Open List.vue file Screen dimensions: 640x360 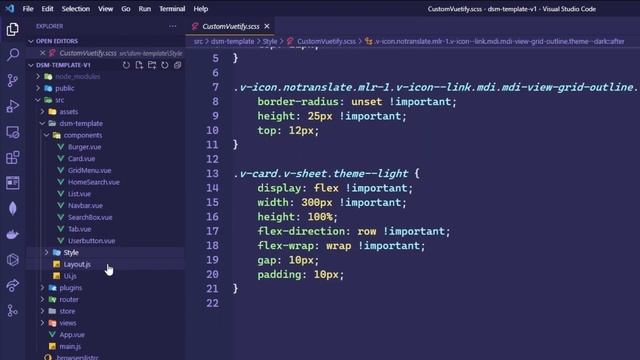(79, 194)
